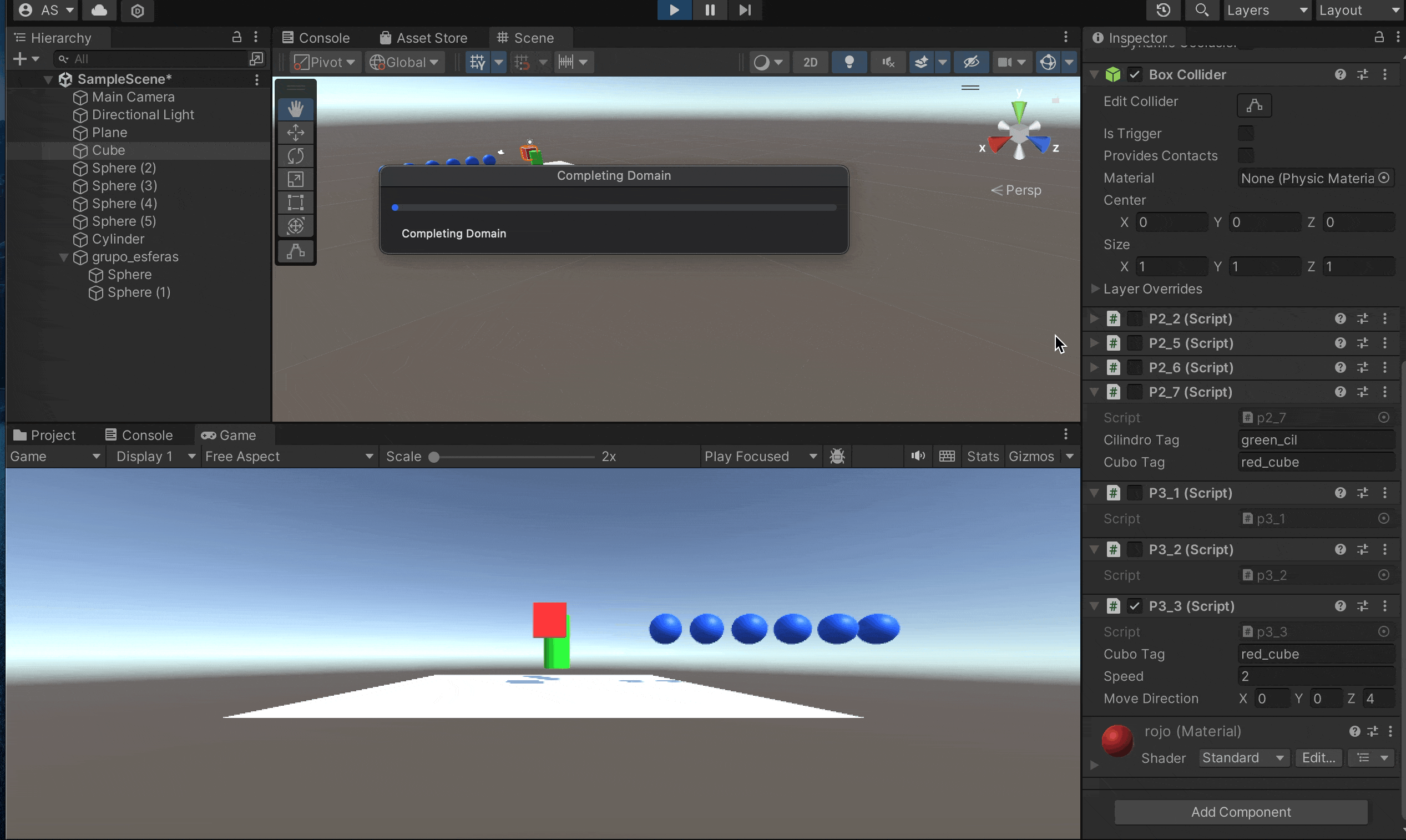Open the cloud services icon
This screenshot has height=840, width=1406.
[100, 10]
